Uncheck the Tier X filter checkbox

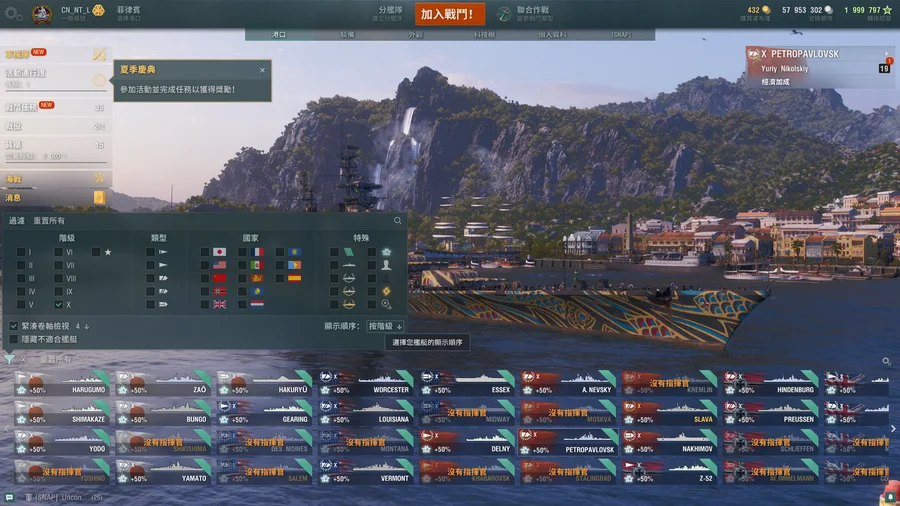pos(59,305)
